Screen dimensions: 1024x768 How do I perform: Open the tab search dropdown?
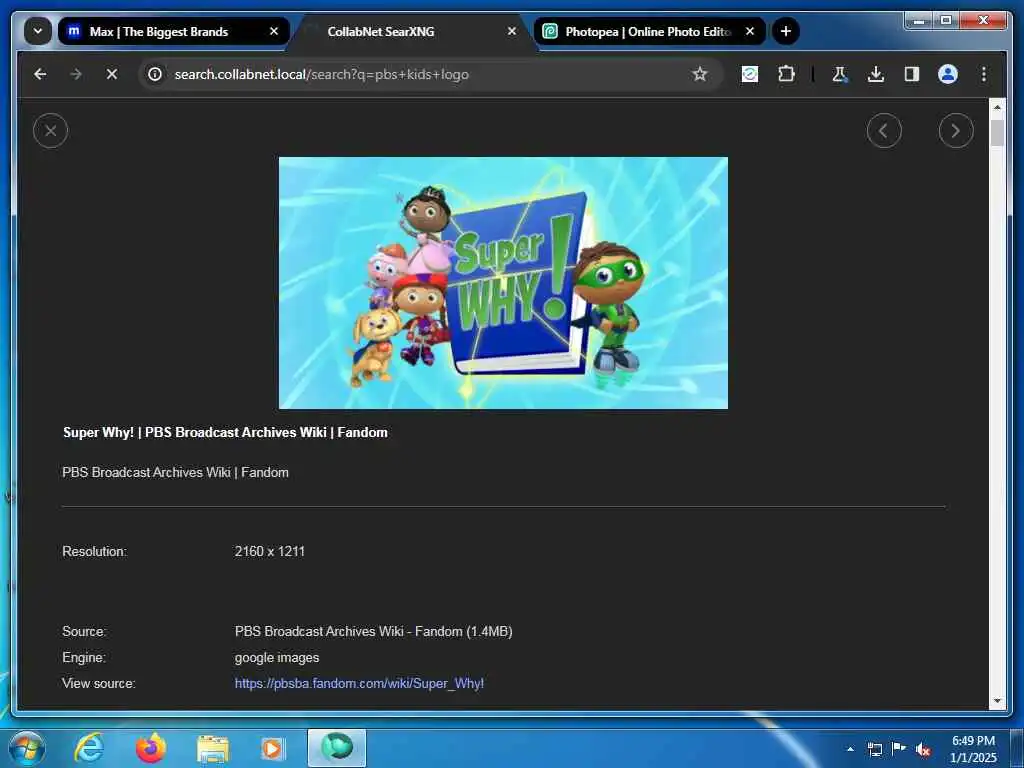[38, 31]
